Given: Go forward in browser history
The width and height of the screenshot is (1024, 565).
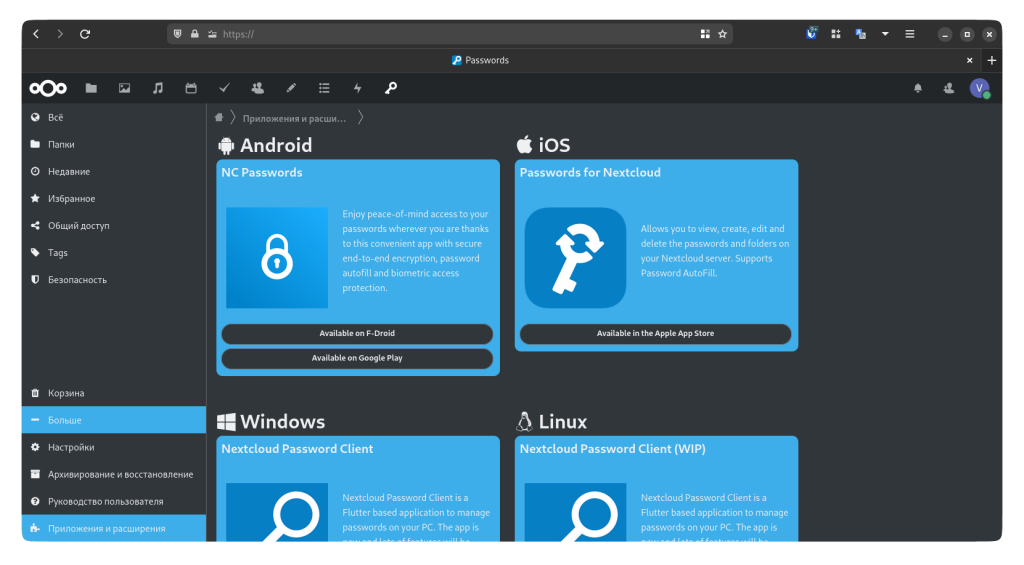Looking at the screenshot, I should click(60, 34).
